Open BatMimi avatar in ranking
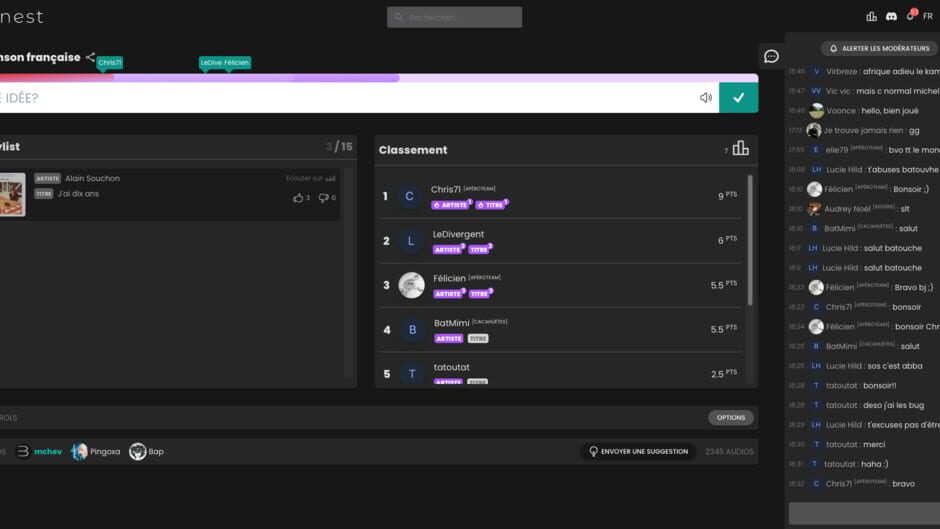 [x=412, y=330]
